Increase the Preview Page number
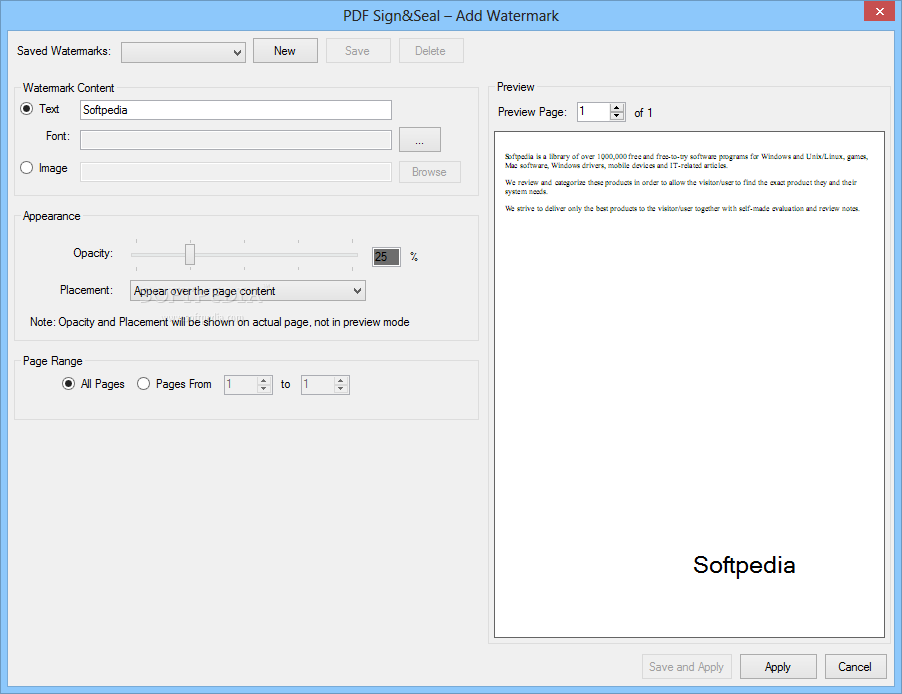The width and height of the screenshot is (902, 694). (617, 108)
